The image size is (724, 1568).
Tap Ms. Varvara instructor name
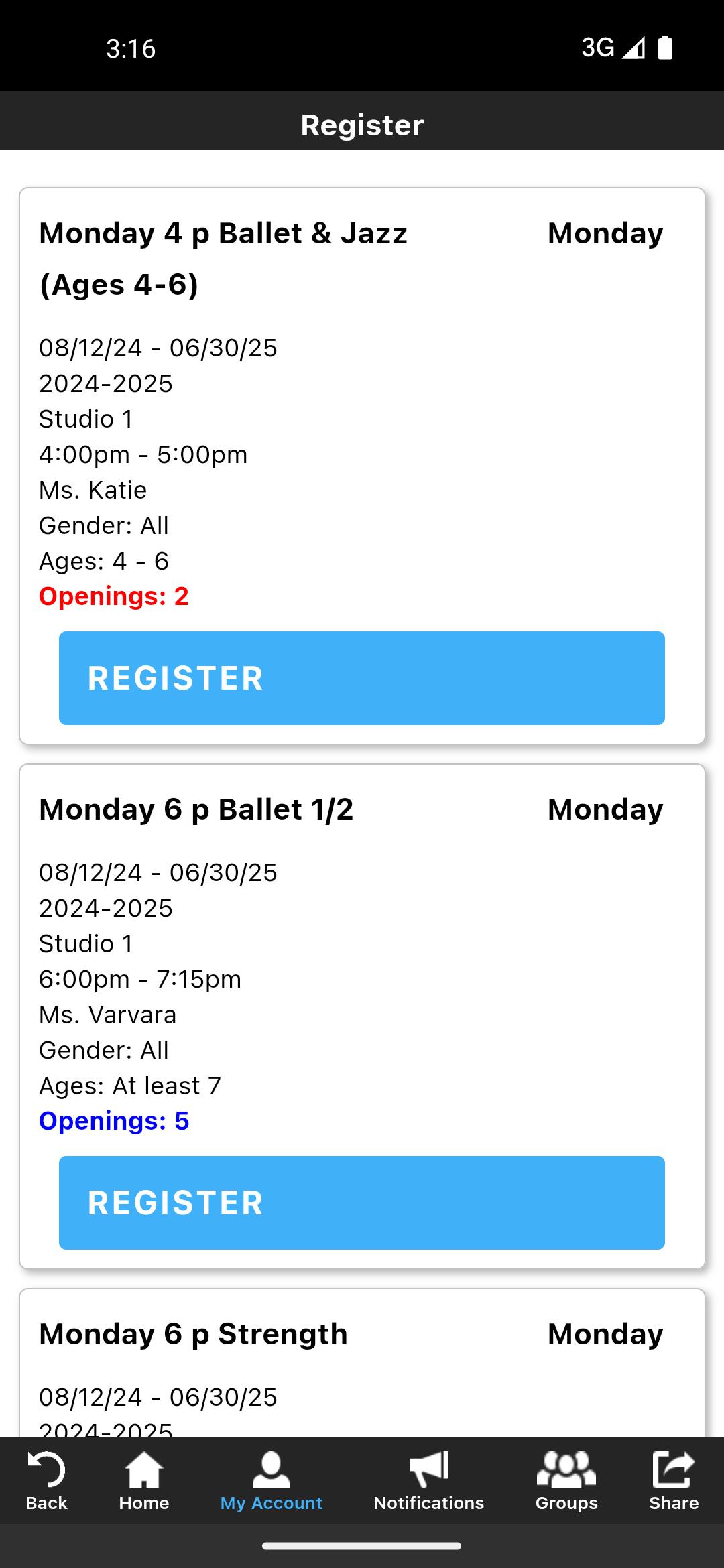107,1015
